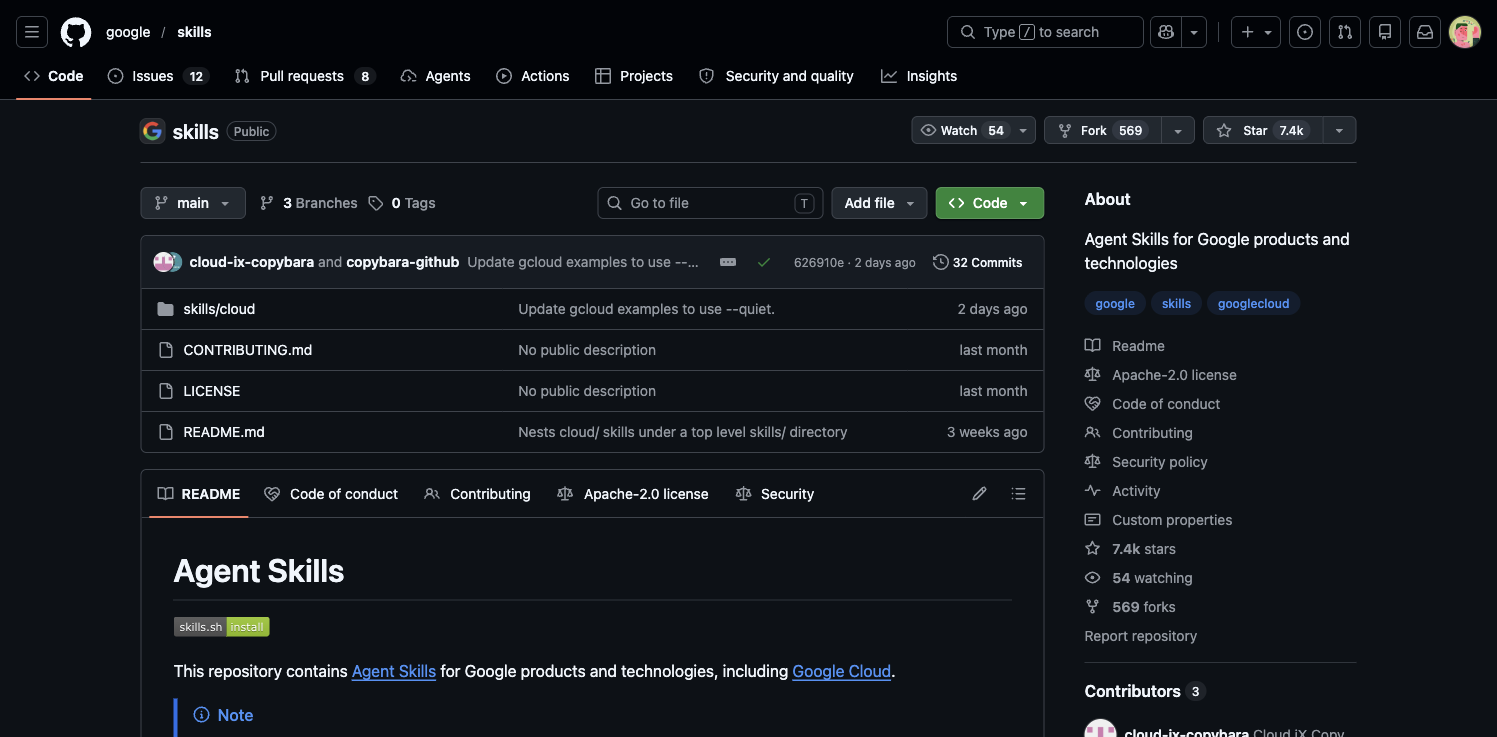Switch to Apache-2.0 license tab

point(633,494)
